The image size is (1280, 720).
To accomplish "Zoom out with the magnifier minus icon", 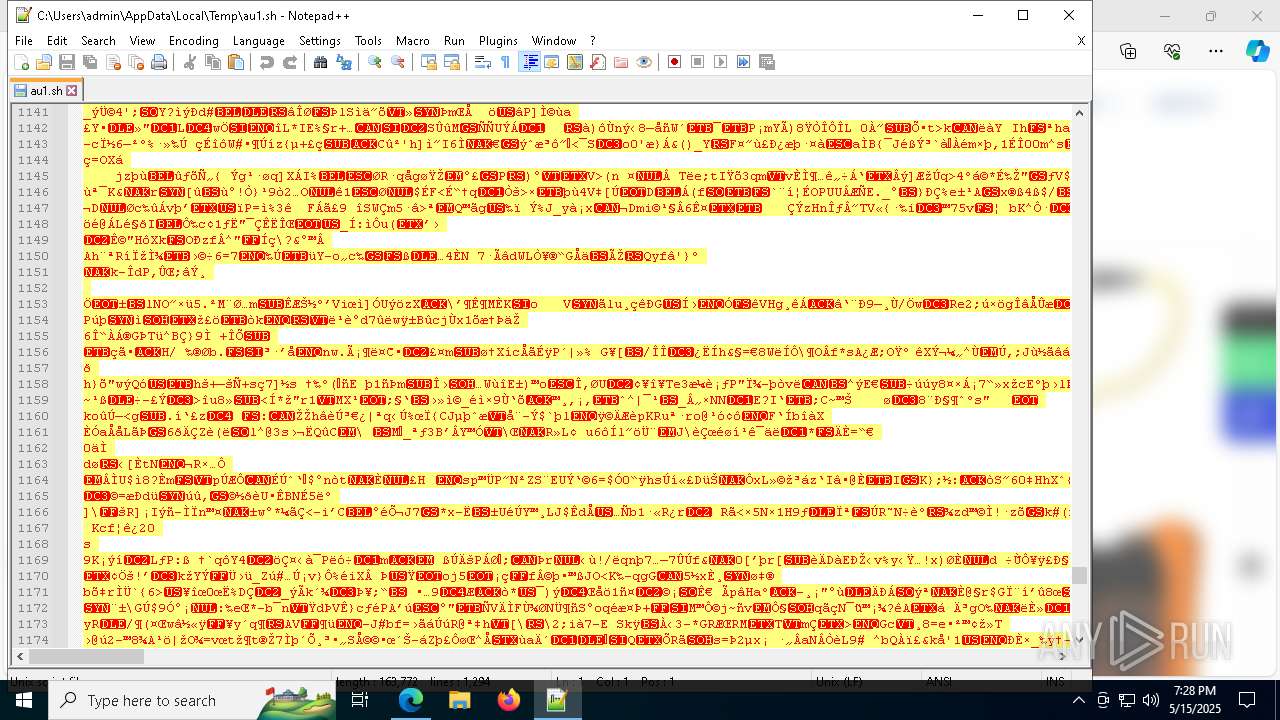I will [x=397, y=62].
